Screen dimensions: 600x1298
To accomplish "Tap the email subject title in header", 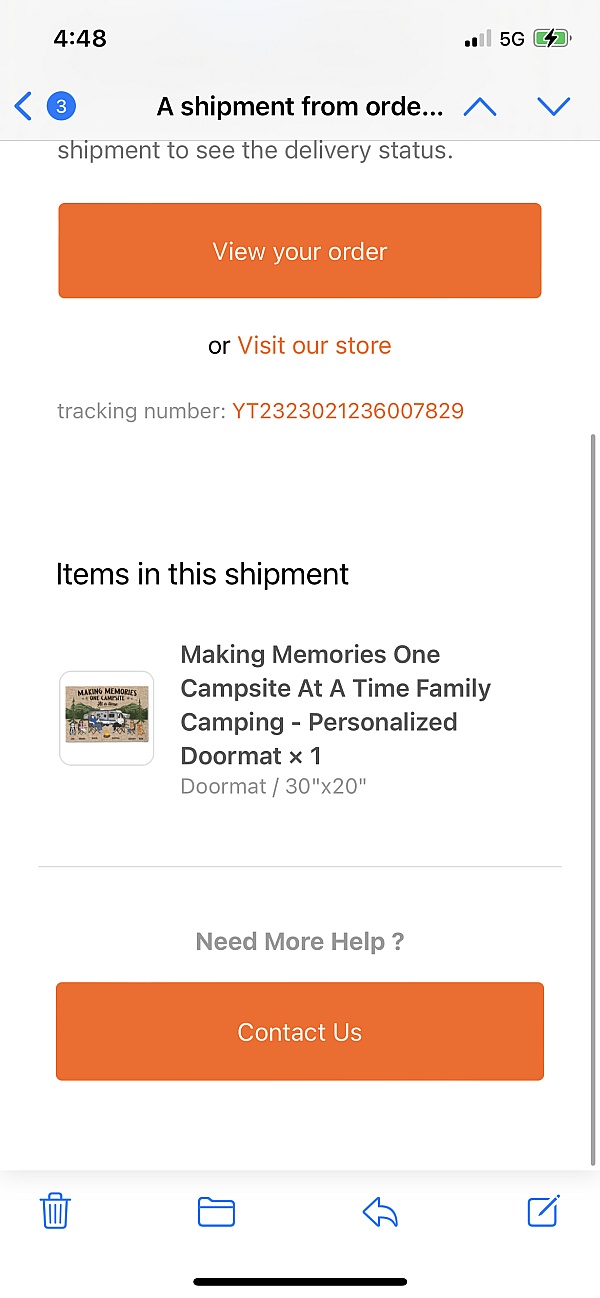I will coord(300,106).
